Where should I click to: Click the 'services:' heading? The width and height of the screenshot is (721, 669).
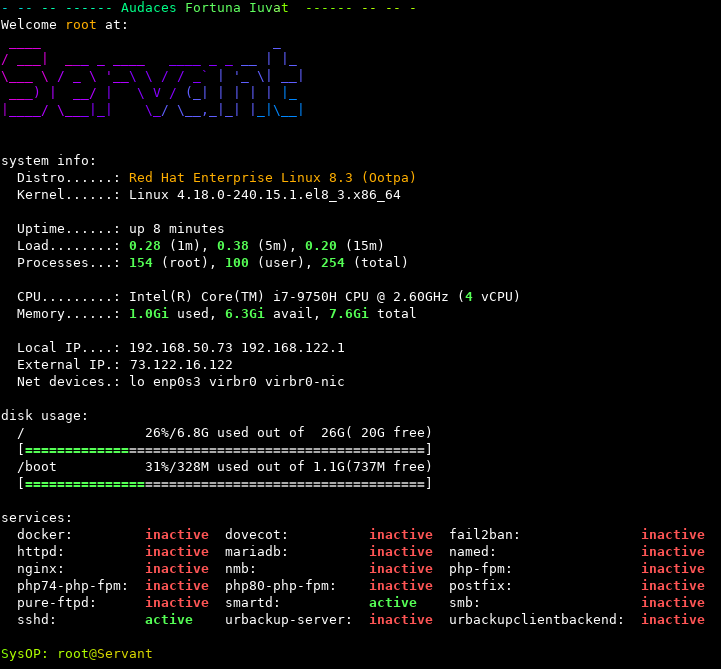[x=36, y=518]
